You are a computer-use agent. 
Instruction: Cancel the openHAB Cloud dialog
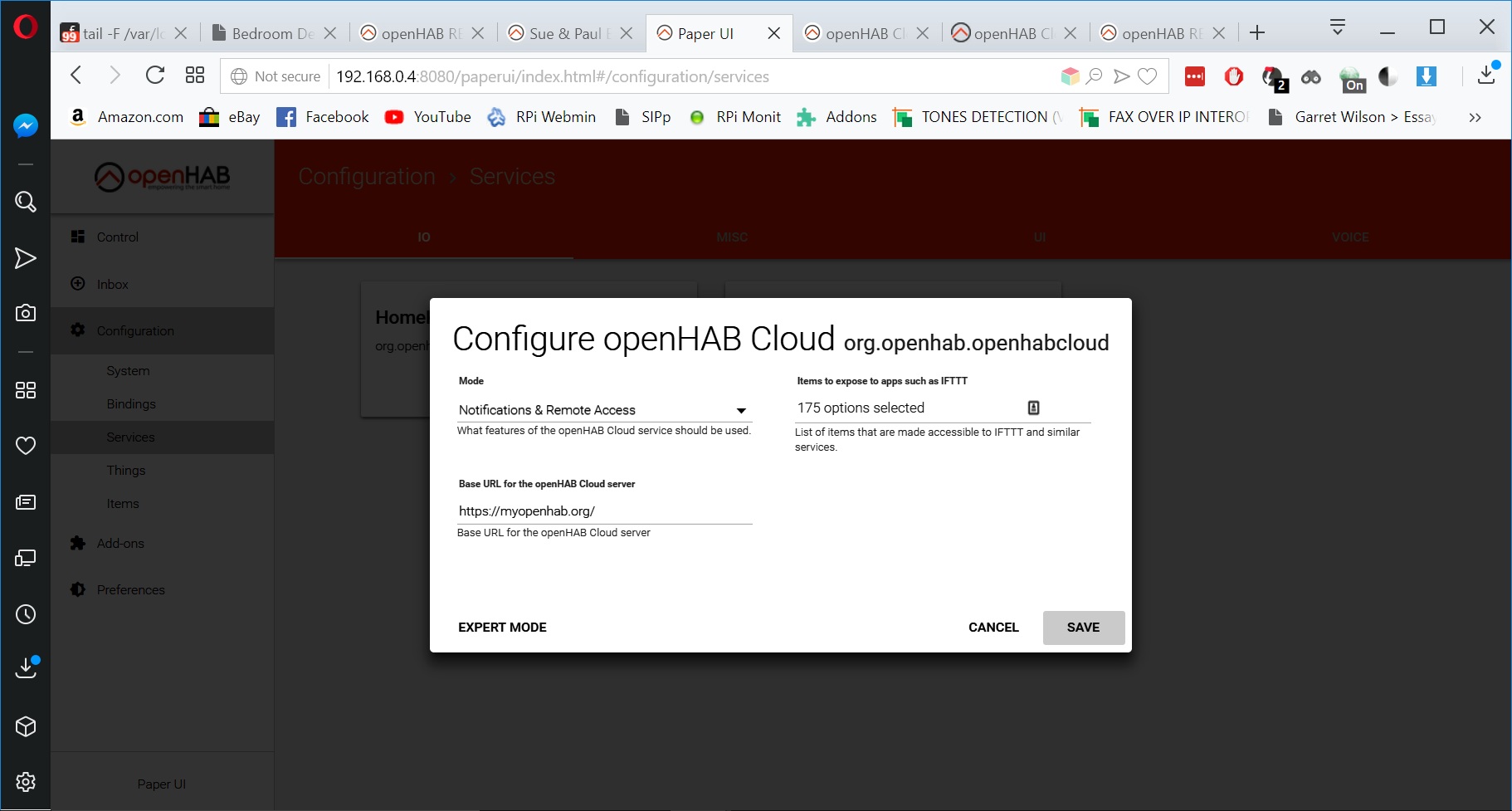click(993, 628)
